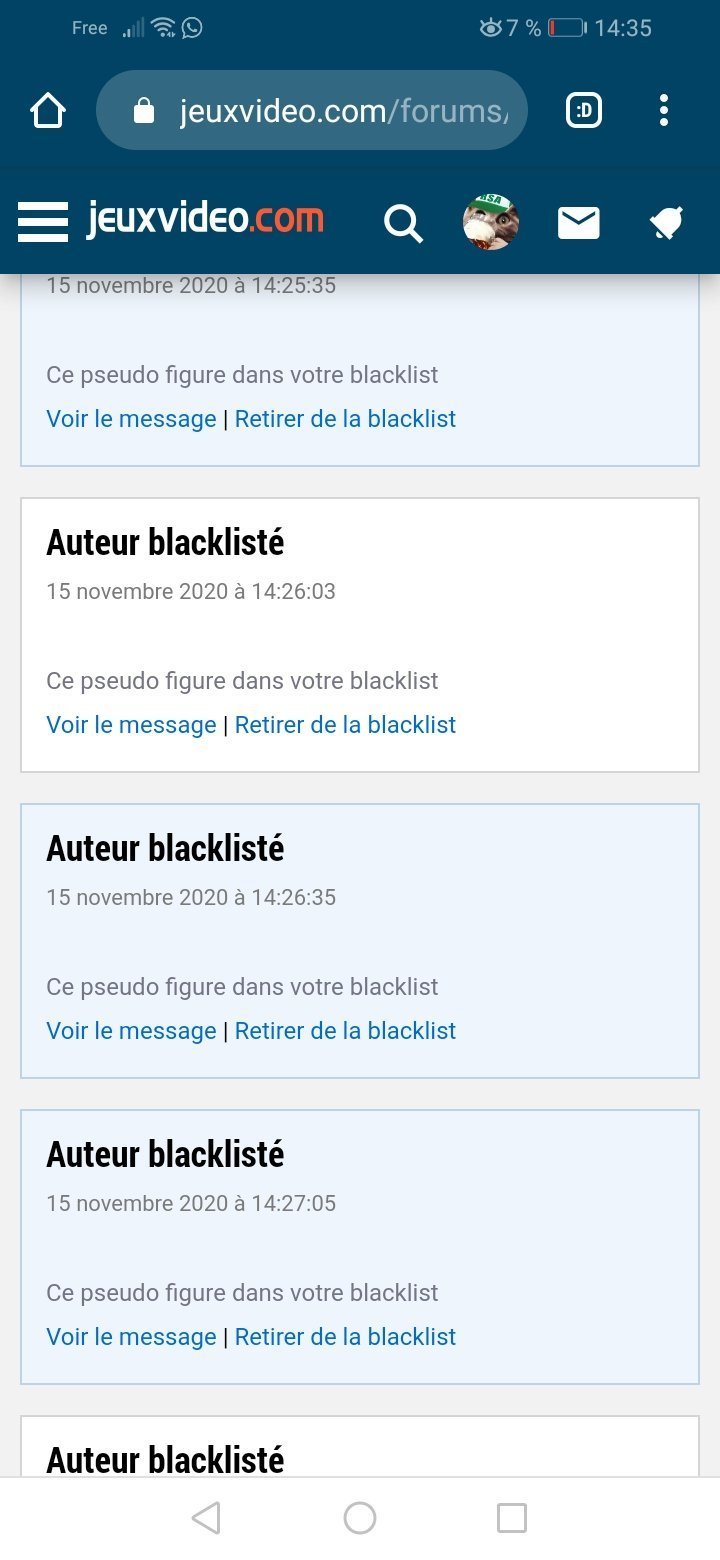The width and height of the screenshot is (720, 1560).
Task: Unblacklist the author of 14:27:05 post
Action: [x=345, y=1337]
